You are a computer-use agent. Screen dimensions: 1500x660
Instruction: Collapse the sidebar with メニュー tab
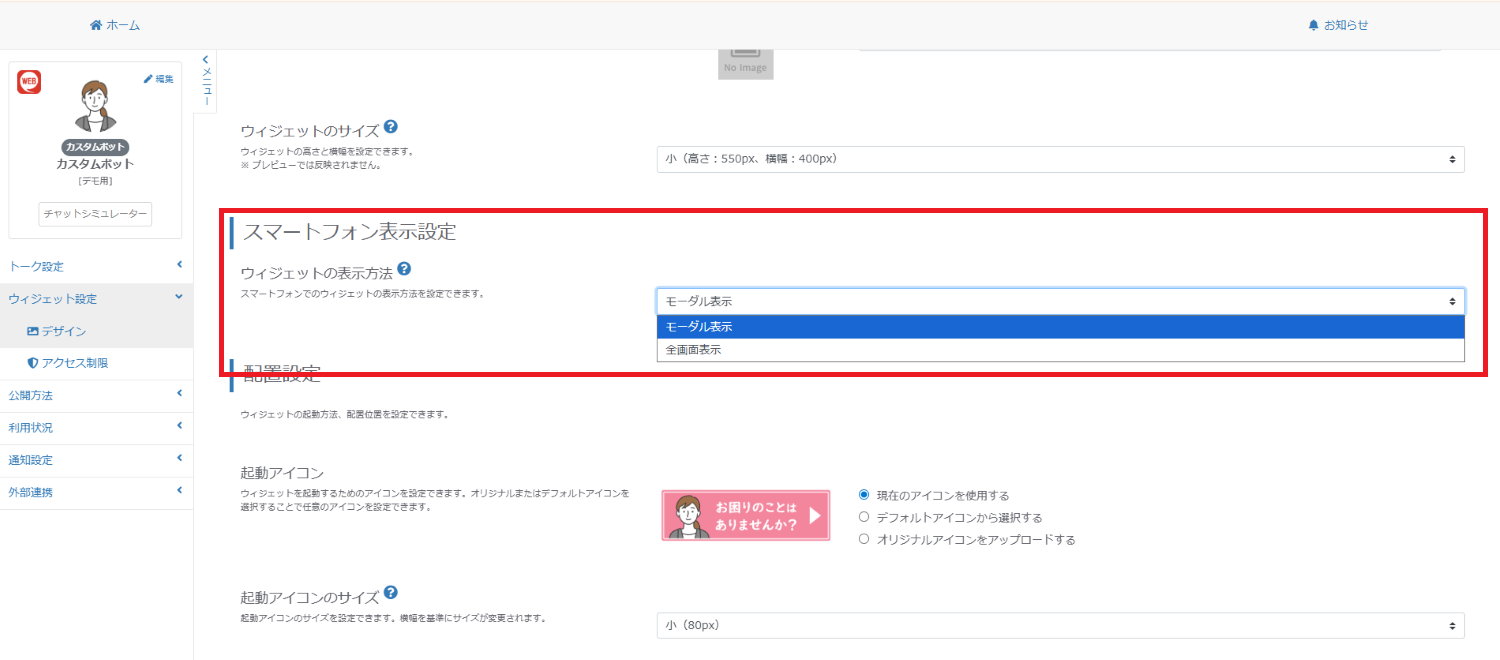click(206, 80)
